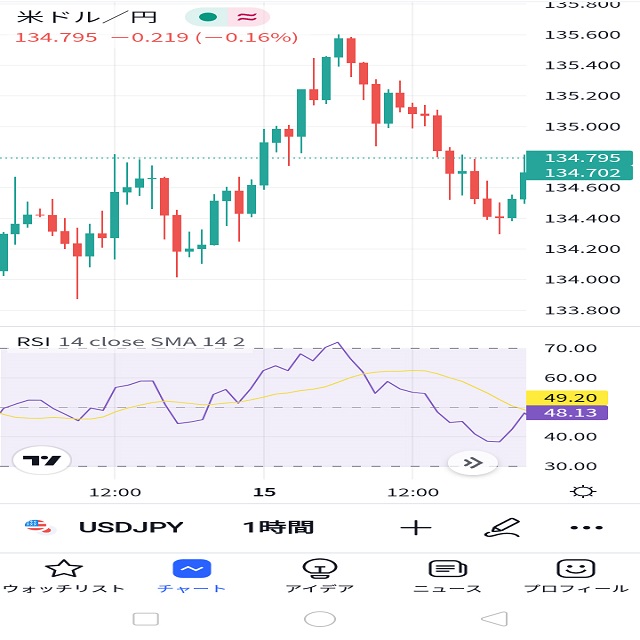Open the ウォッチリスト tab
This screenshot has width=640, height=640.
coord(64,576)
